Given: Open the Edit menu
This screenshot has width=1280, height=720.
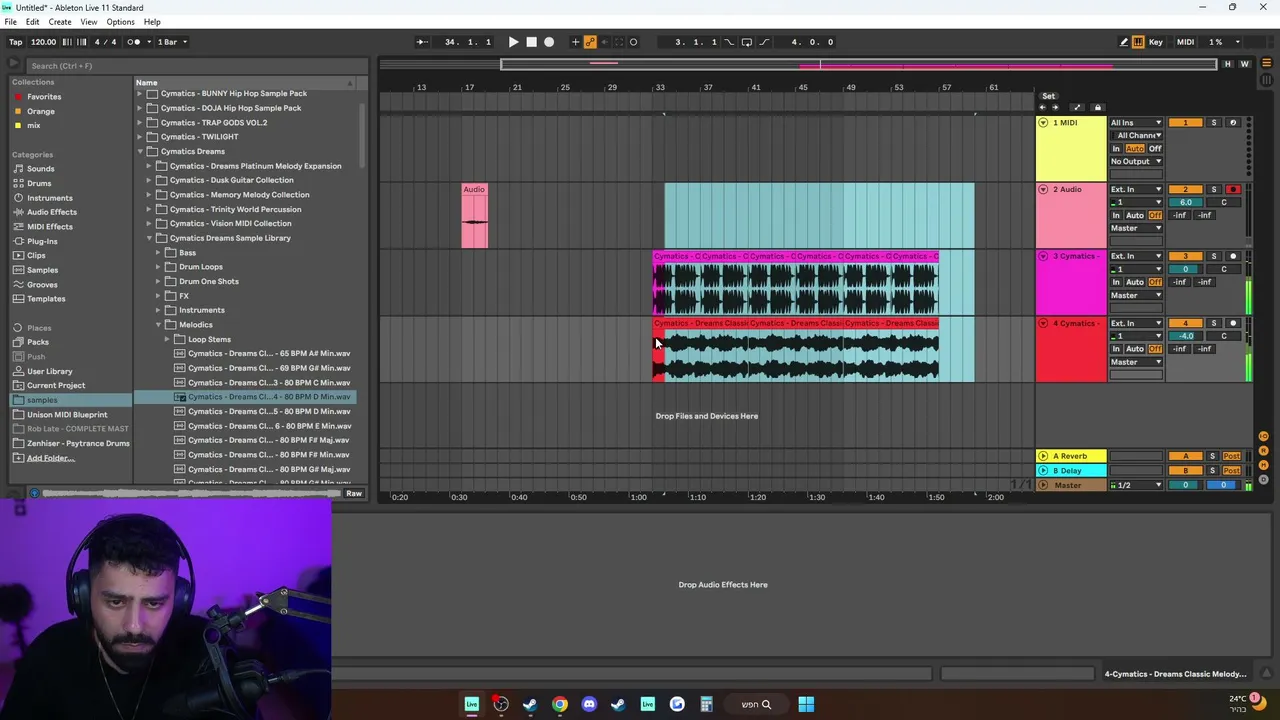Looking at the screenshot, I should click(x=32, y=22).
